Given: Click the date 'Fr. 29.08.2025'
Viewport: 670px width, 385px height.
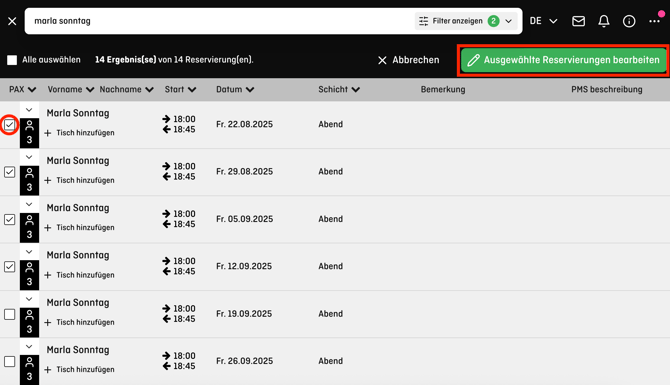Looking at the screenshot, I should tap(244, 172).
